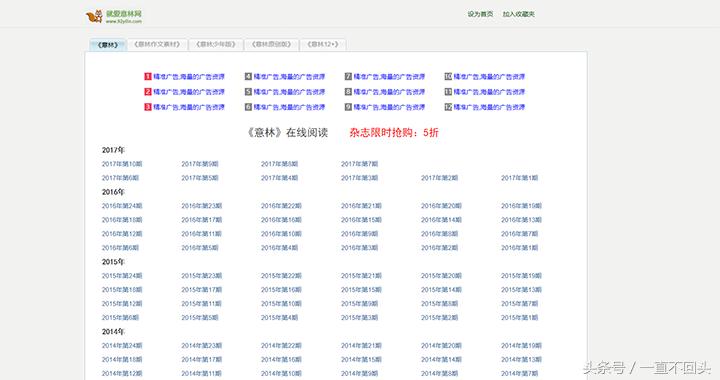This screenshot has width=720, height=380.
Task: Open issue 2016年第24期
Action: coord(122,206)
